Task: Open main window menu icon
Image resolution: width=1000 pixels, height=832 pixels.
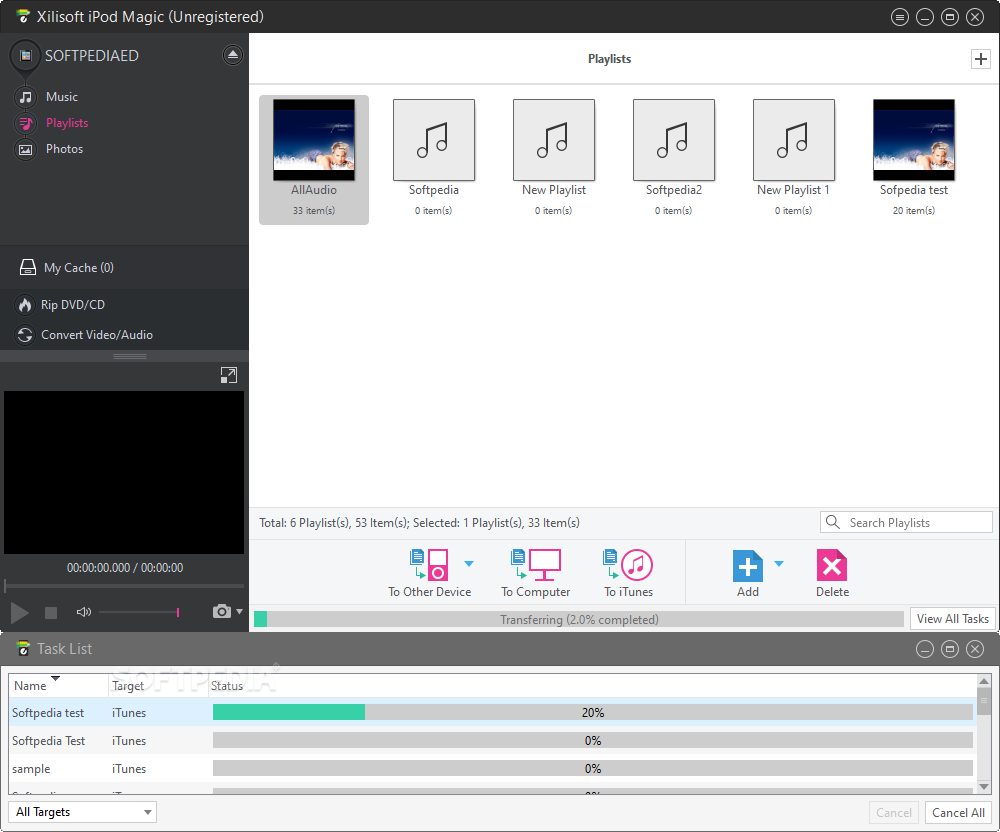Action: [899, 17]
